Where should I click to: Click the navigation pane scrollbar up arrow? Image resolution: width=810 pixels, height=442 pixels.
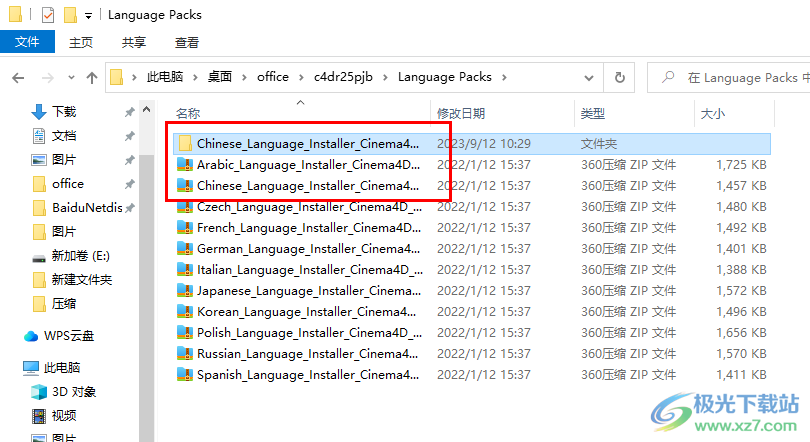click(147, 109)
